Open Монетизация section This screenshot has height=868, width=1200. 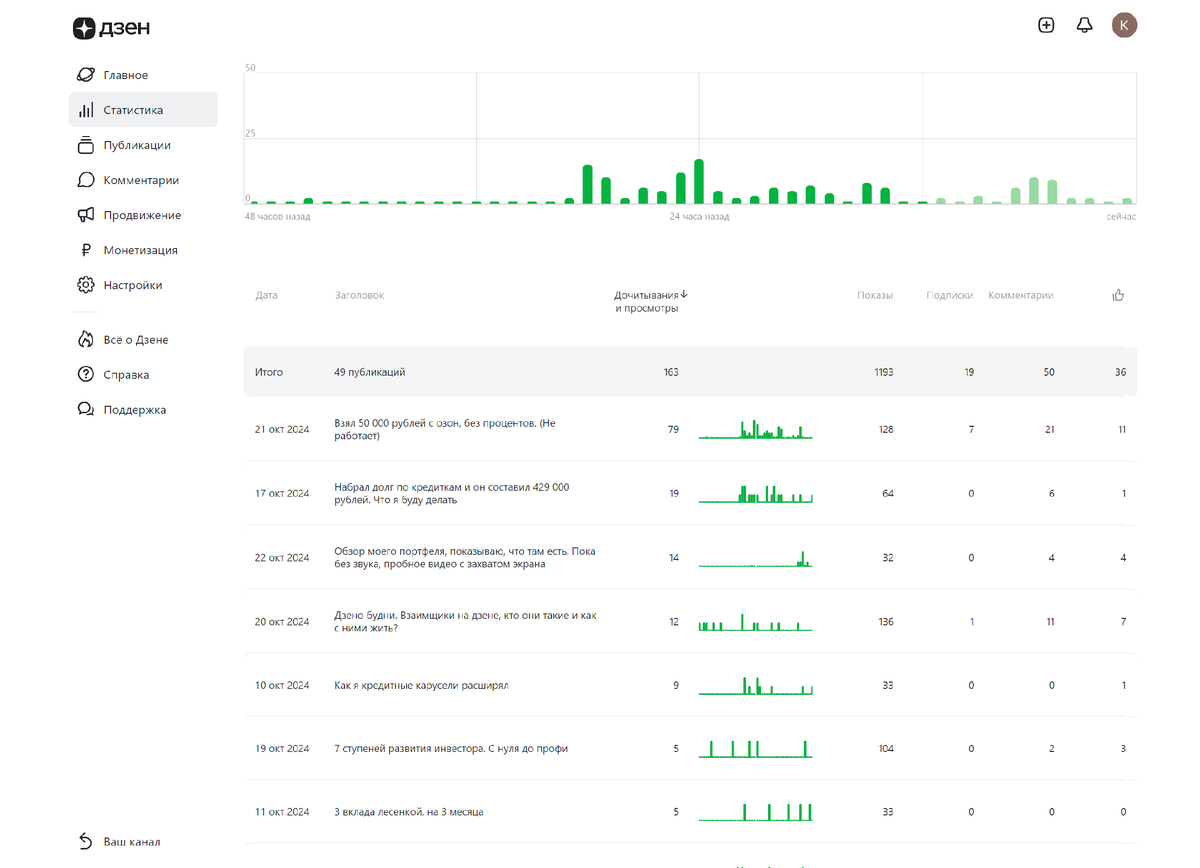click(143, 250)
